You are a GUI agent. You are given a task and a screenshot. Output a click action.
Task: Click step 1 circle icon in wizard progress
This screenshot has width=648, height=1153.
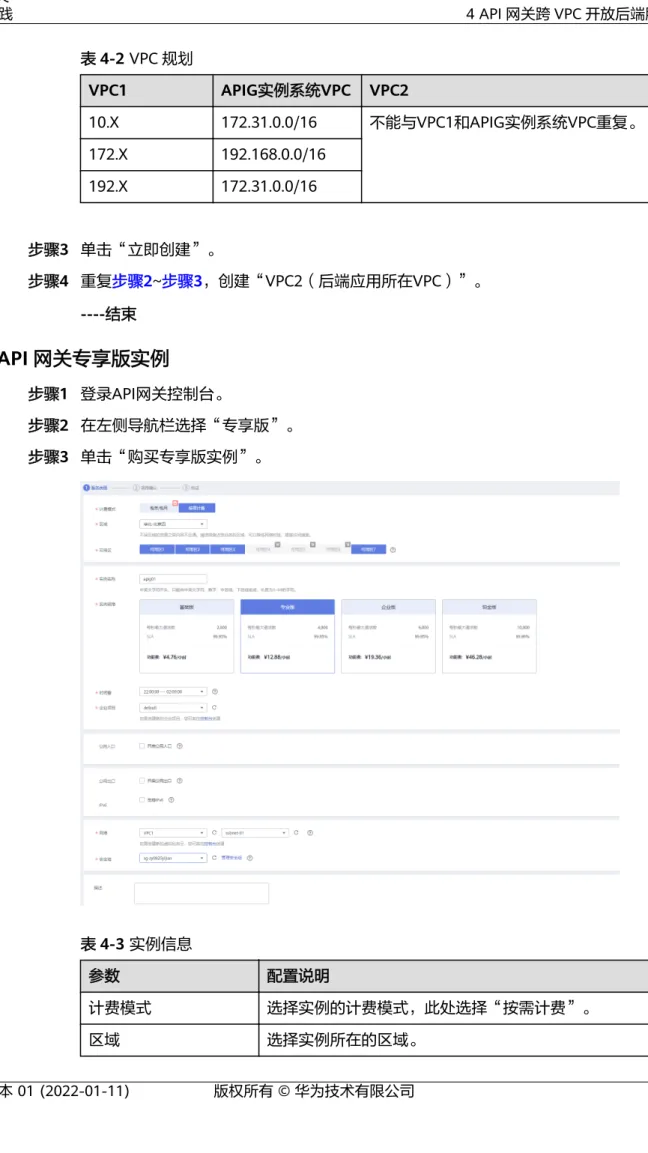point(86,487)
